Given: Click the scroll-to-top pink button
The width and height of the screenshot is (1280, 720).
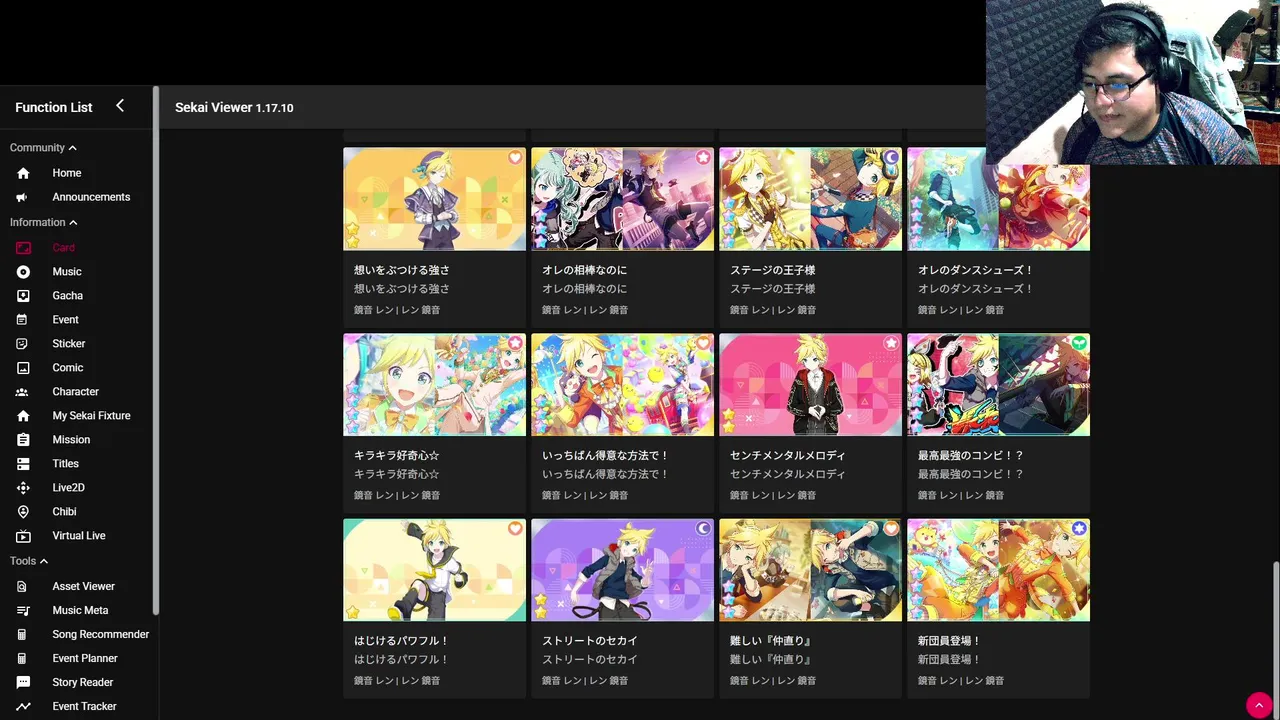Looking at the screenshot, I should pyautogui.click(x=1257, y=704).
